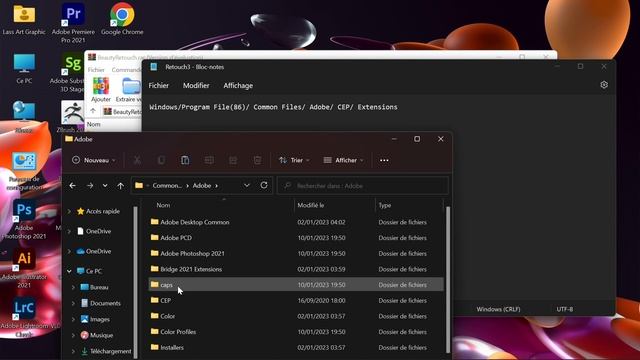Viewport: 640px width, 360px height.
Task: Open the Trier sort dropdown
Action: point(294,160)
